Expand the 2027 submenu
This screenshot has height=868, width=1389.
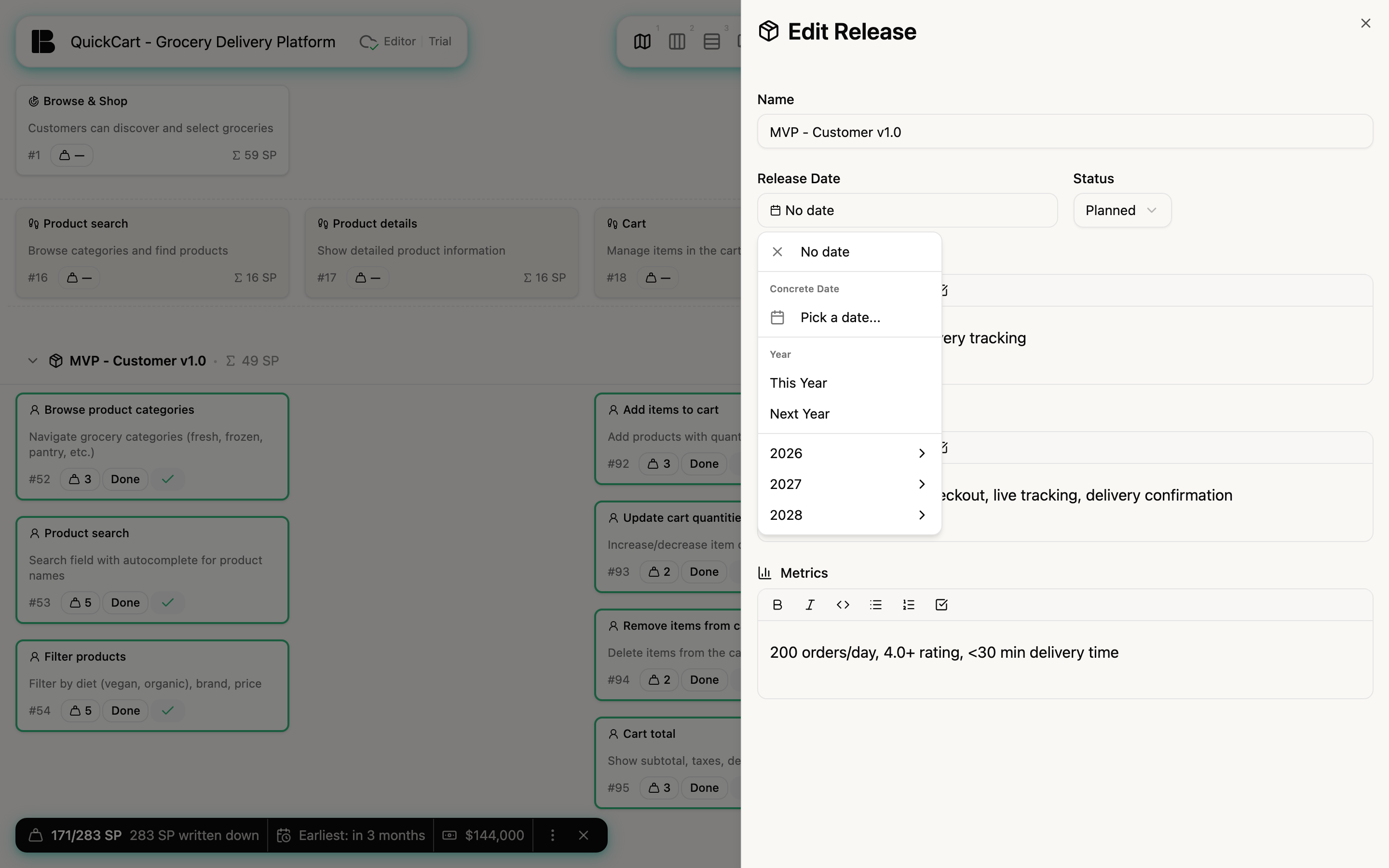849,484
